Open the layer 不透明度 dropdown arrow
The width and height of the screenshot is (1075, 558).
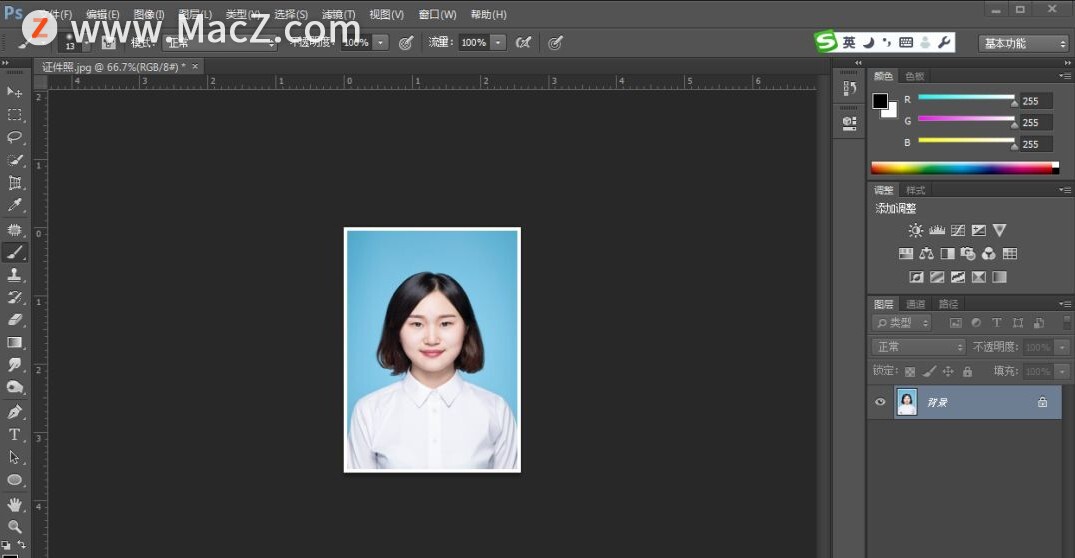[1062, 348]
